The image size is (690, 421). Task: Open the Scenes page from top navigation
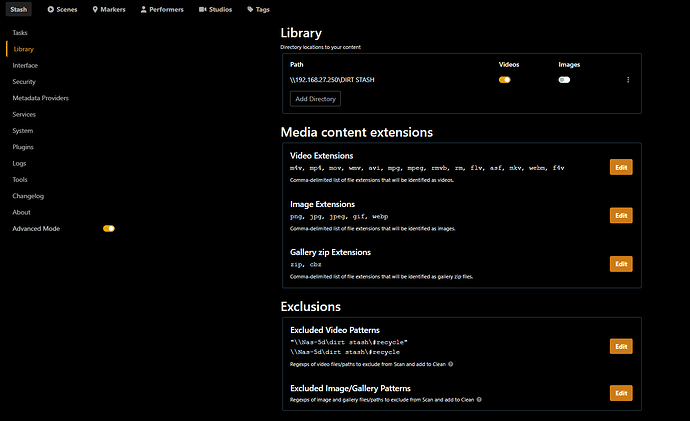tap(64, 9)
